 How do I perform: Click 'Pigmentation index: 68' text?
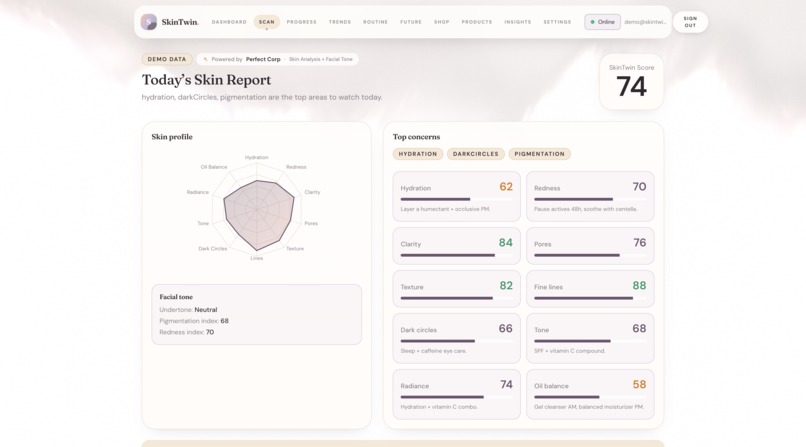coord(194,321)
